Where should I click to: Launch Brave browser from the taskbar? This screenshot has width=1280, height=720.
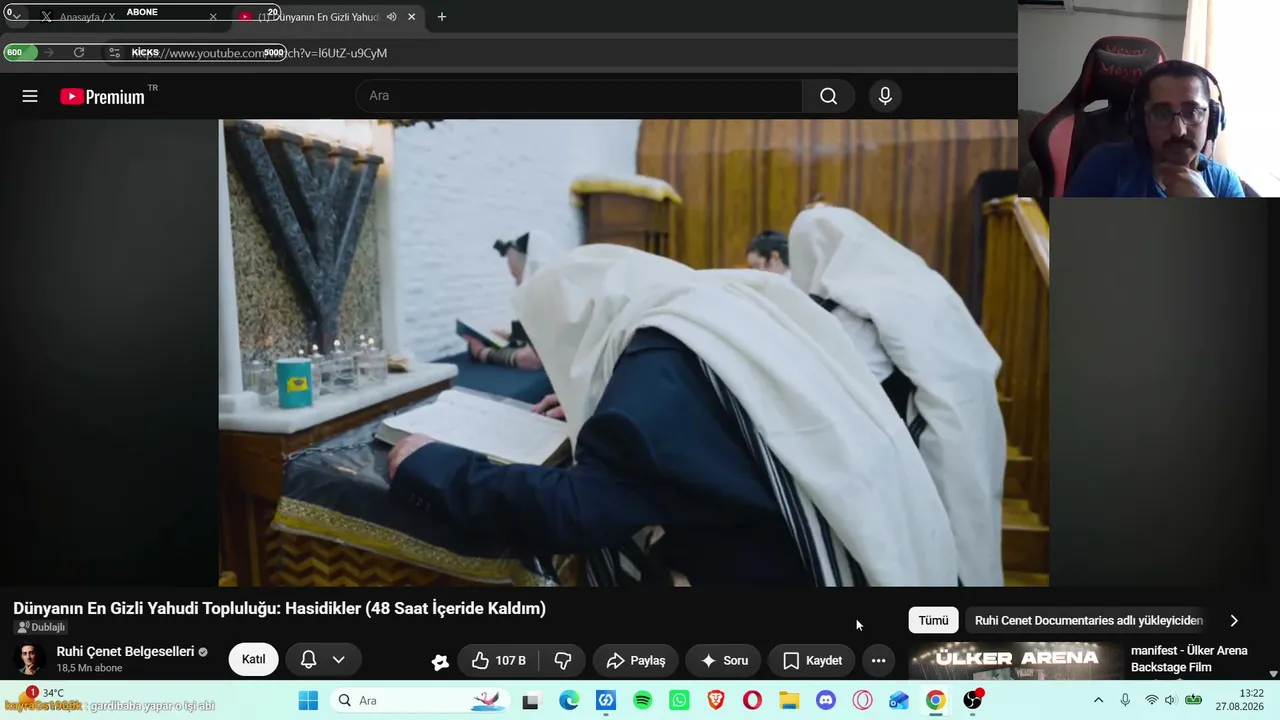(716, 700)
